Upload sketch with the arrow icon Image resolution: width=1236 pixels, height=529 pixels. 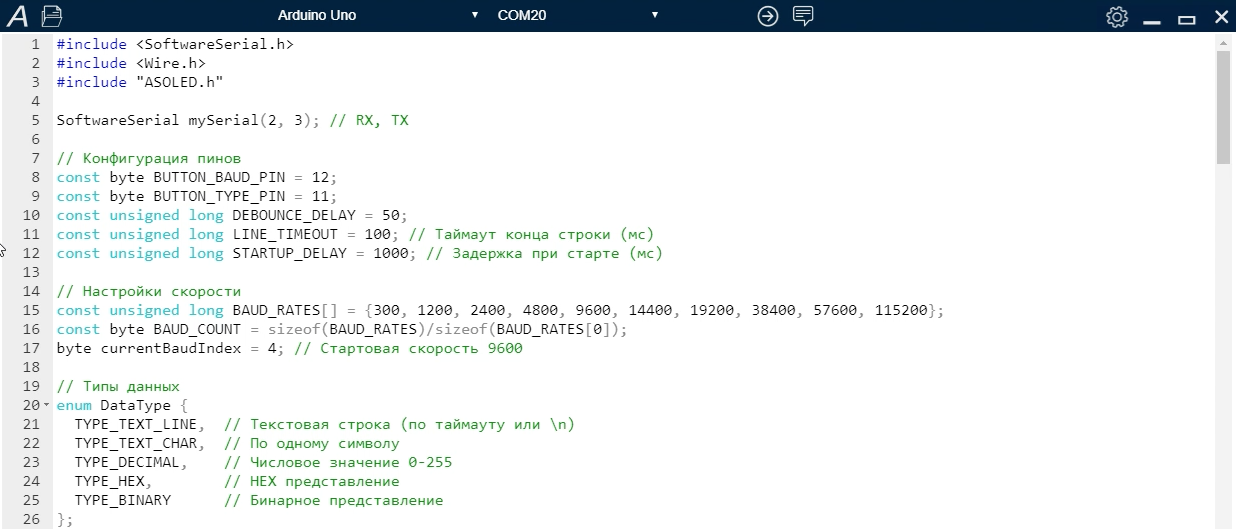pyautogui.click(x=767, y=16)
